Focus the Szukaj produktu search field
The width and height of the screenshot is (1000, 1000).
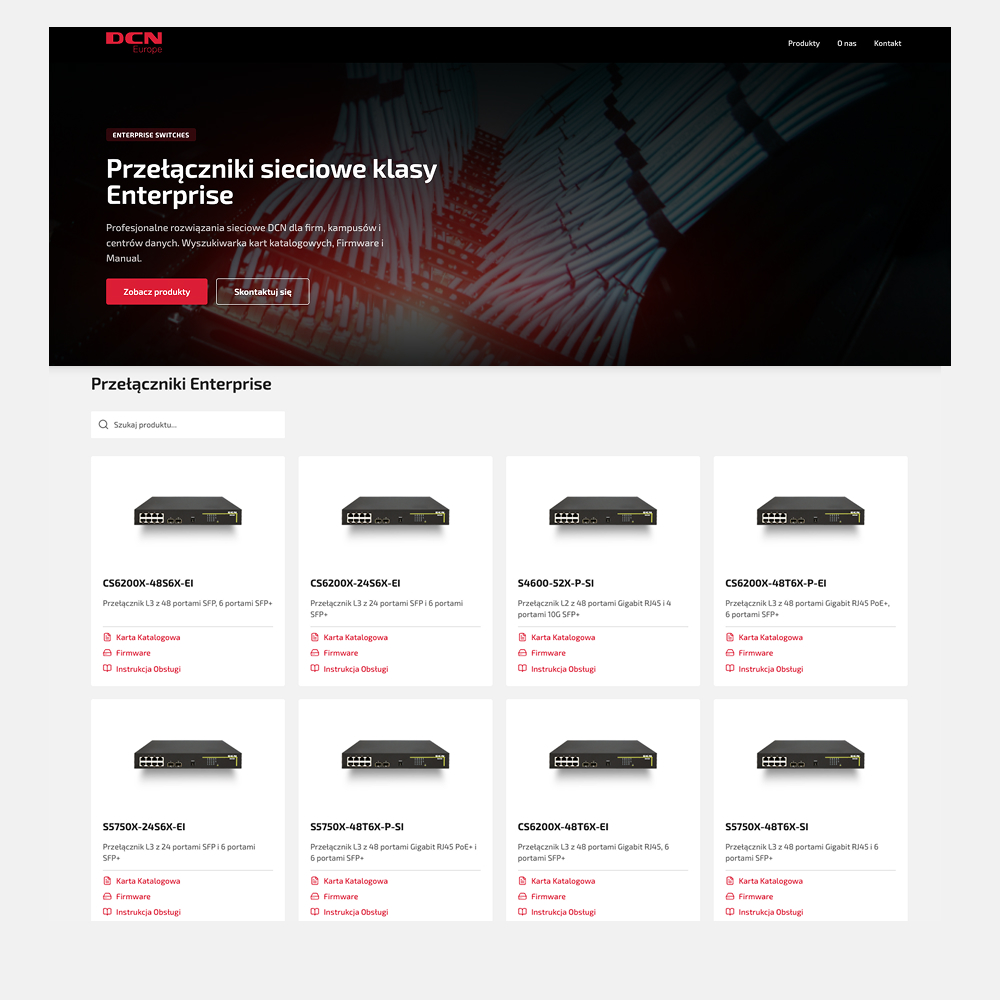[x=188, y=425]
